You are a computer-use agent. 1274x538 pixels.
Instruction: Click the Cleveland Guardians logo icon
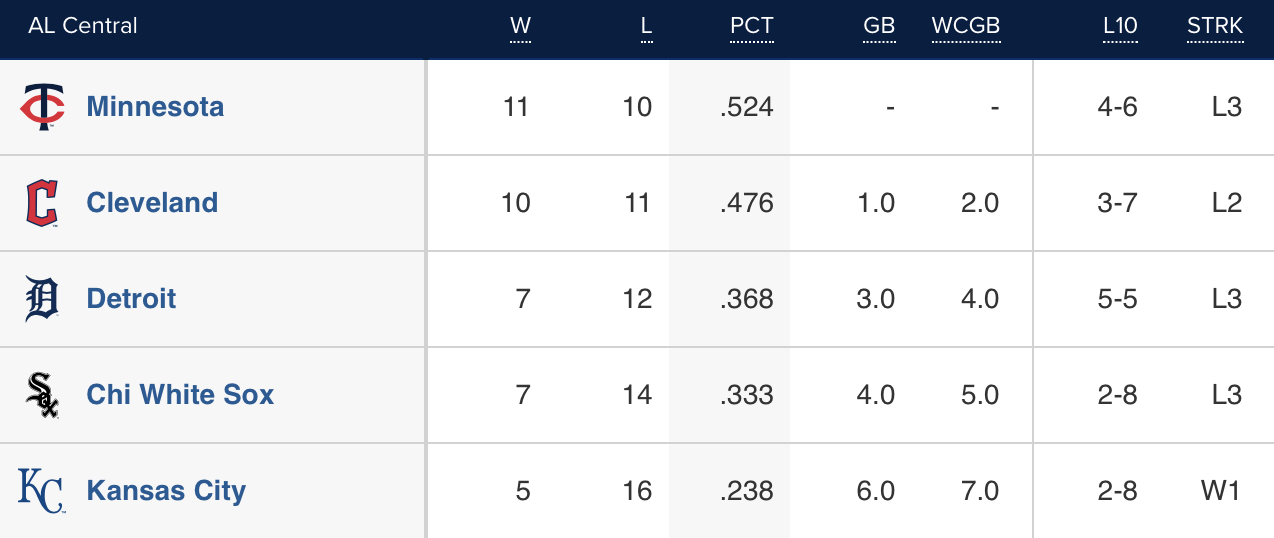click(x=42, y=203)
